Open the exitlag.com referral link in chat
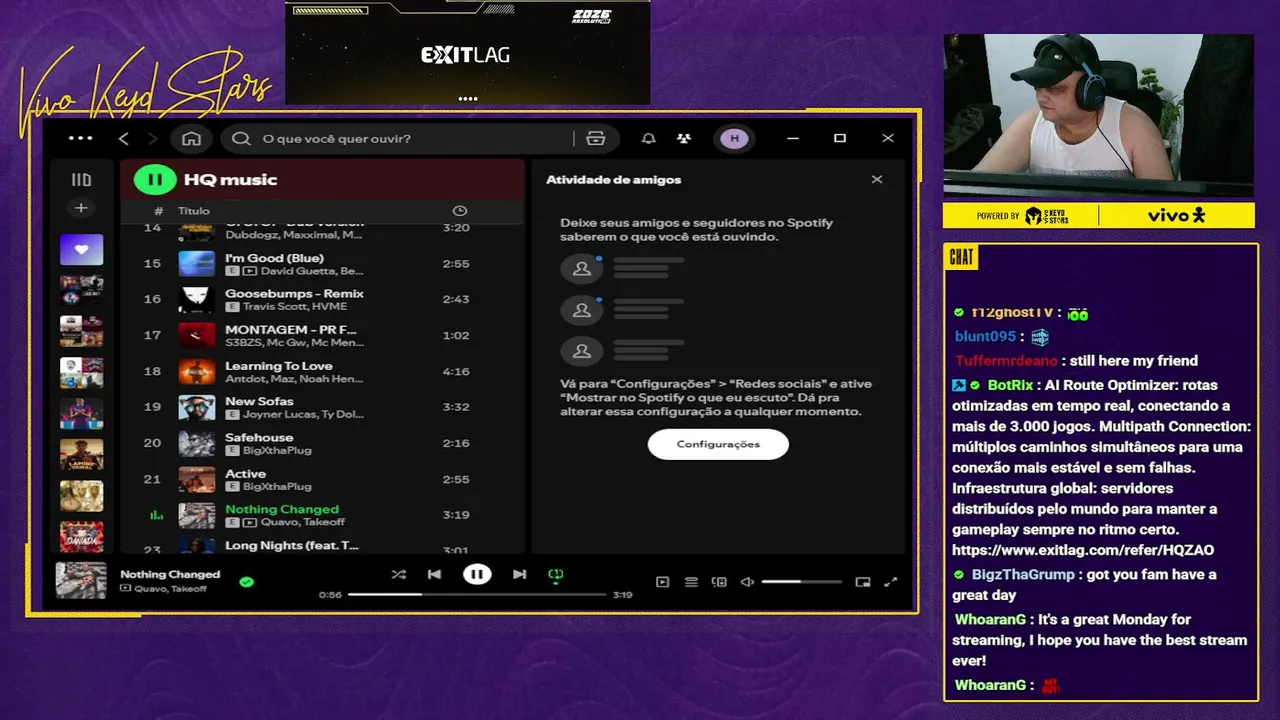1280x720 pixels. point(1083,550)
